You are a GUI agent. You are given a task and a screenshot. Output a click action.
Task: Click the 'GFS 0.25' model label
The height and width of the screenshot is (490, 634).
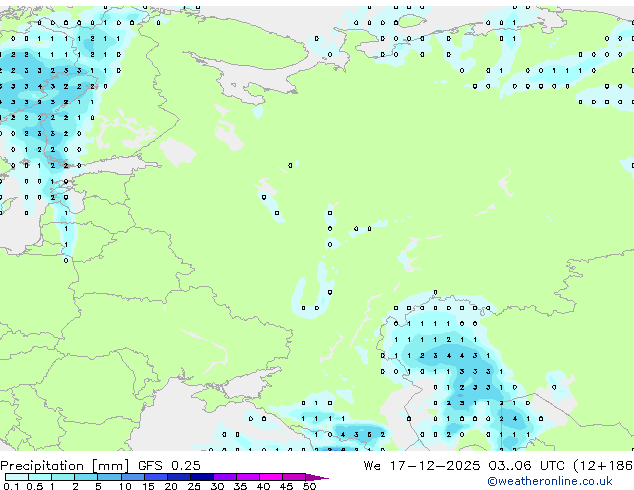click(x=169, y=466)
